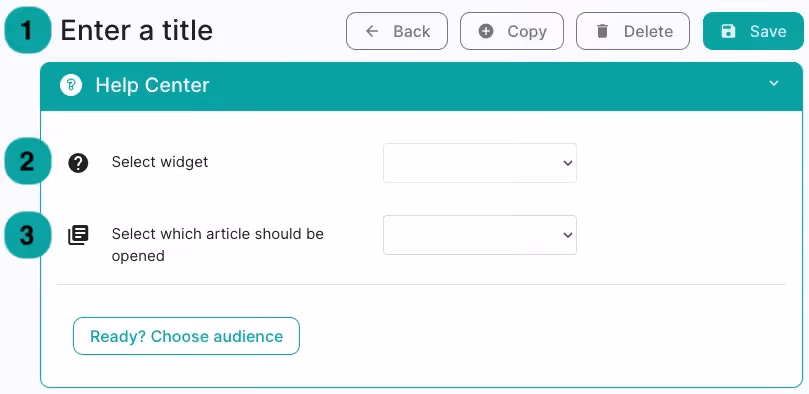Collapse the Help Center panel with the chevron

click(773, 83)
